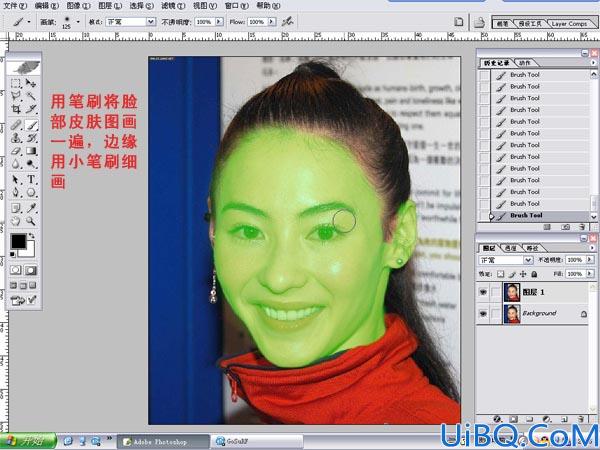Open the 文件 (File) menu
The height and width of the screenshot is (450, 600).
tap(15, 6)
